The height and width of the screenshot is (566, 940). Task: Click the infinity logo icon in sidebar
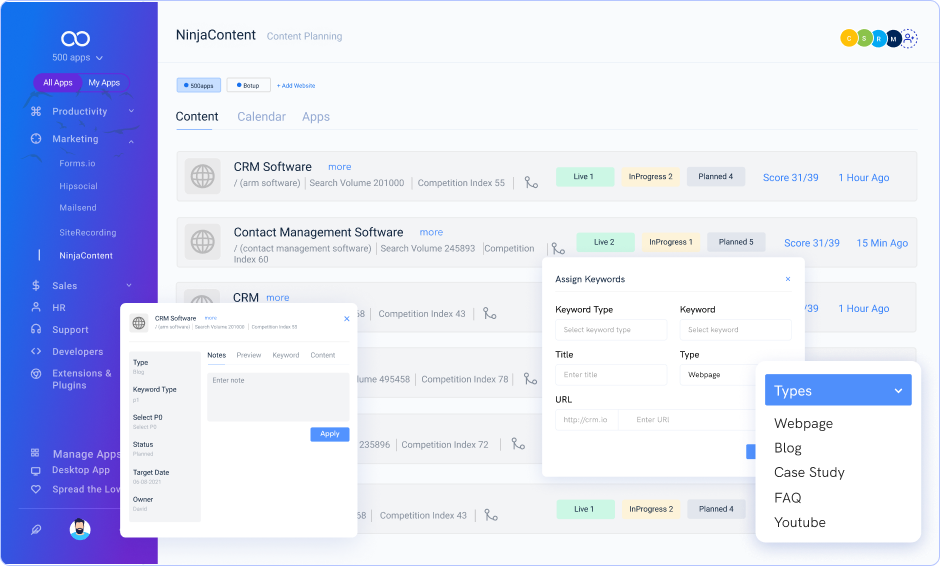tap(75, 38)
